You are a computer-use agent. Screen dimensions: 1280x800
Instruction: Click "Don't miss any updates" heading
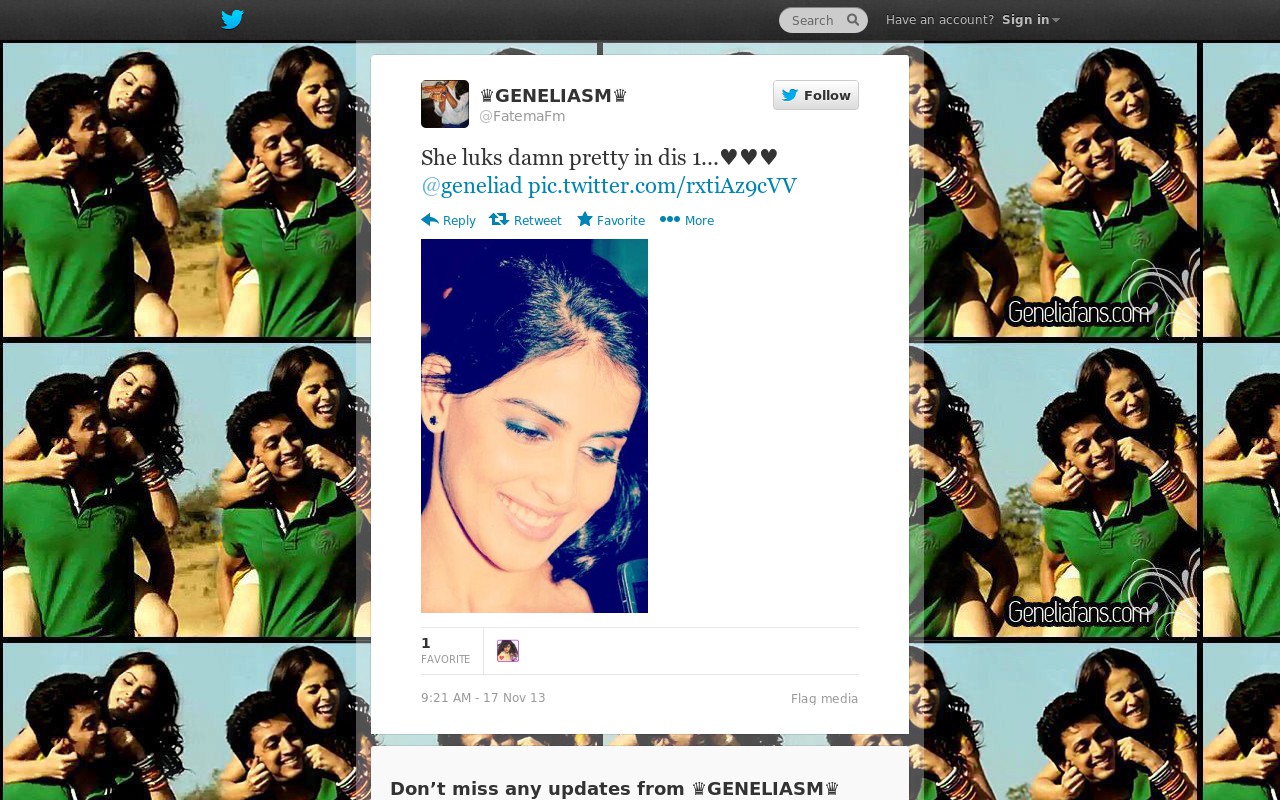click(614, 788)
